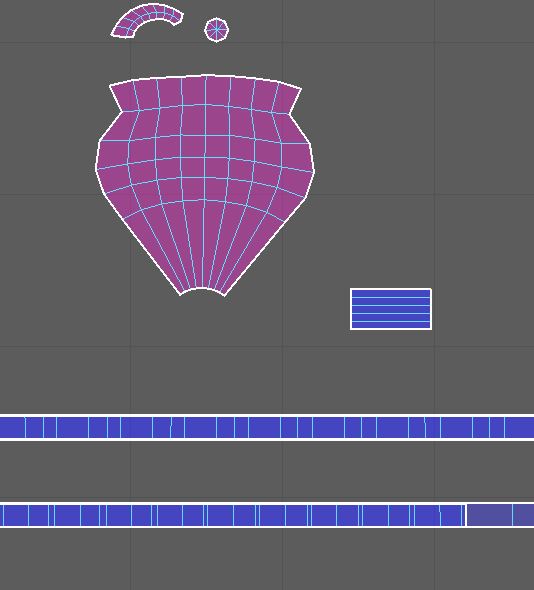This screenshot has height=590, width=534.
Task: Click the curved bottom opening edge of vase shell
Action: (x=202, y=289)
